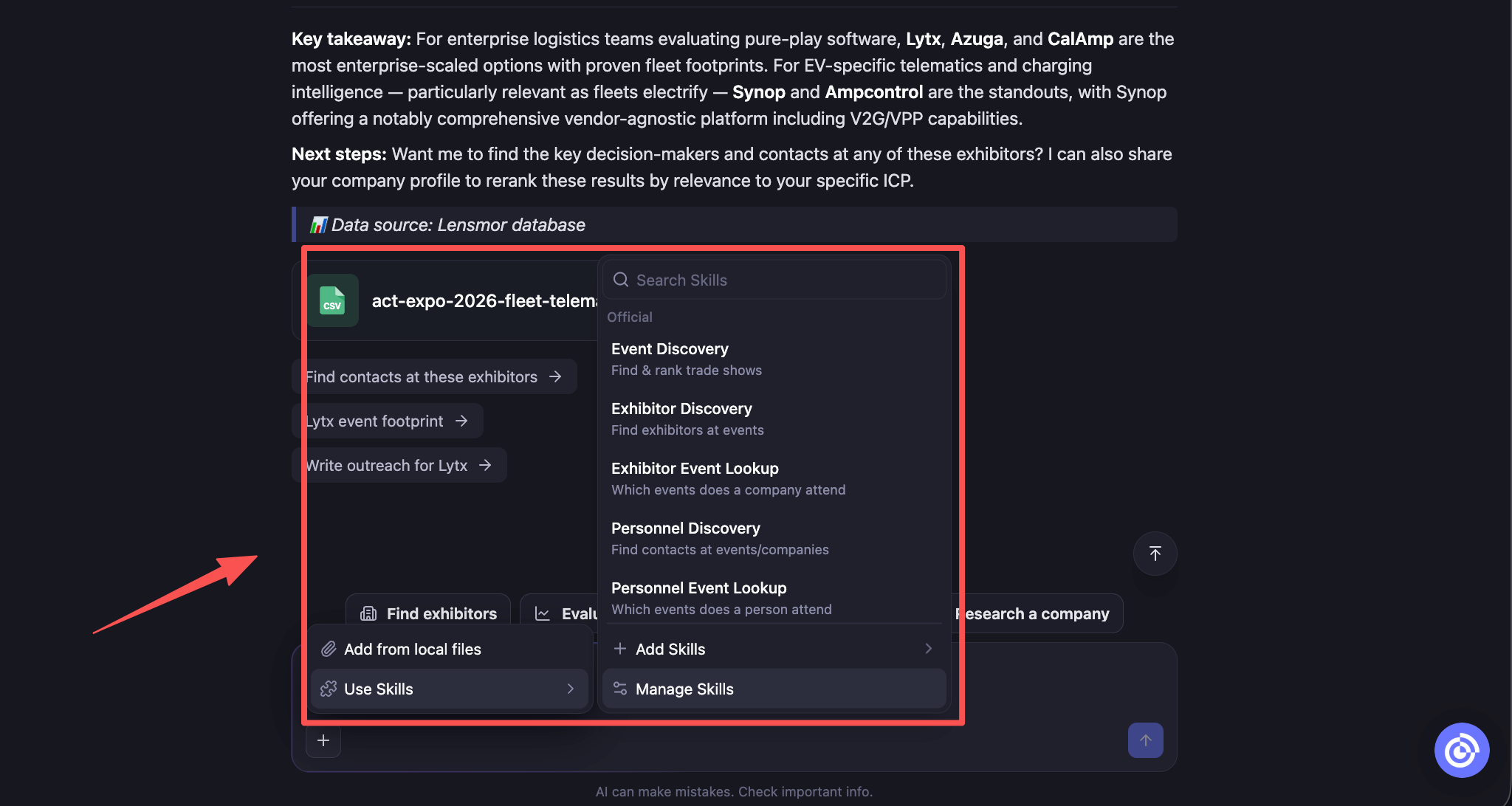The image size is (1512, 806).
Task: Click the Which events does a person attend text
Action: point(721,609)
